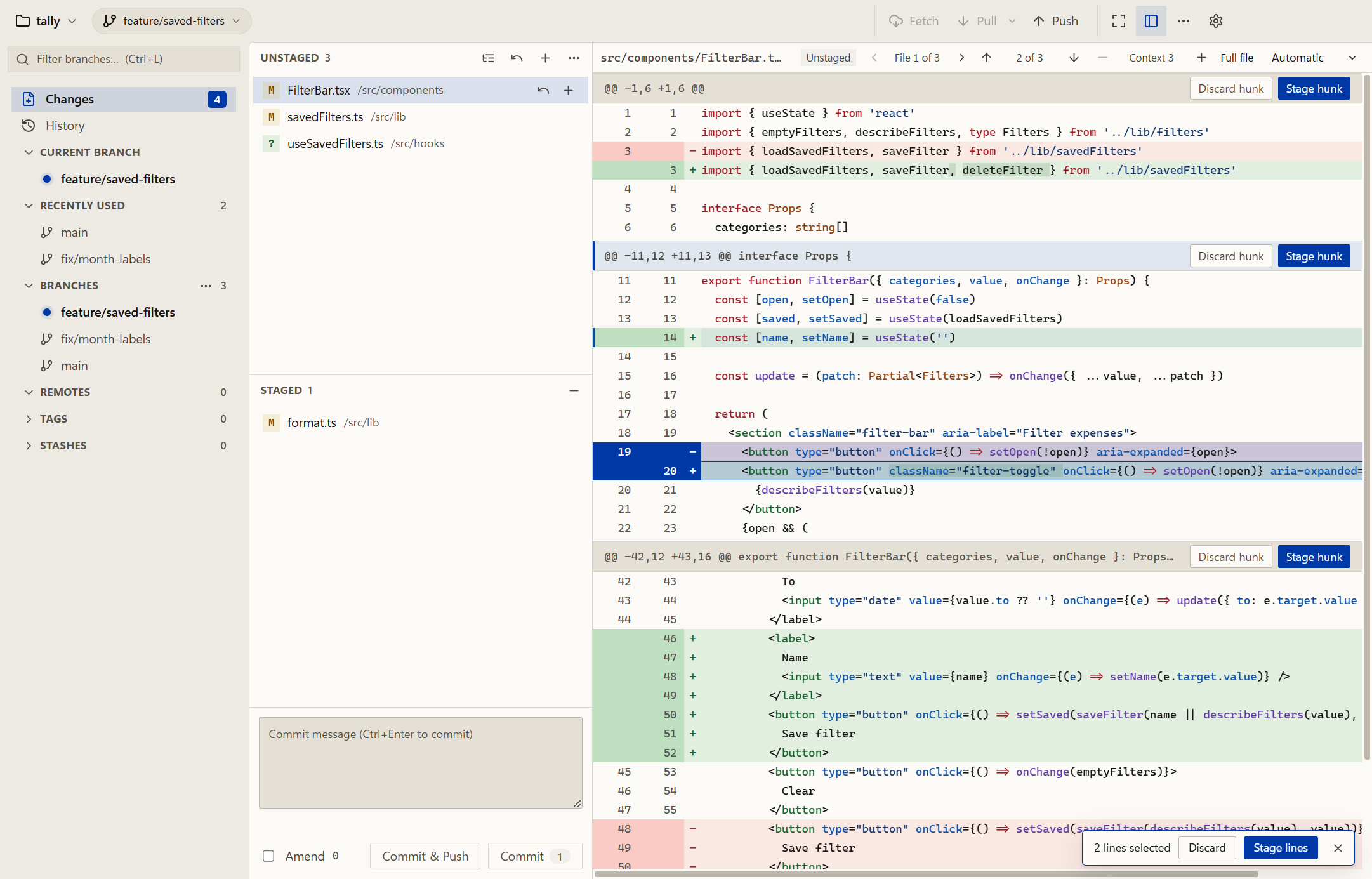Open the feature/saved-filters branch dropdown
Image resolution: width=1372 pixels, height=879 pixels.
172,21
